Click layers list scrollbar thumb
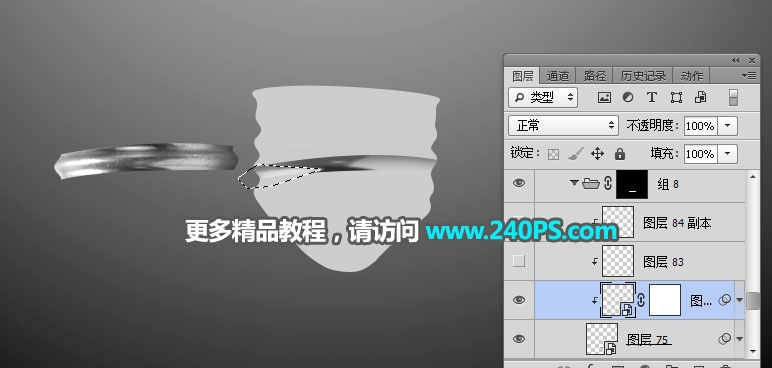Viewport: 772px width, 368px height. 753,301
